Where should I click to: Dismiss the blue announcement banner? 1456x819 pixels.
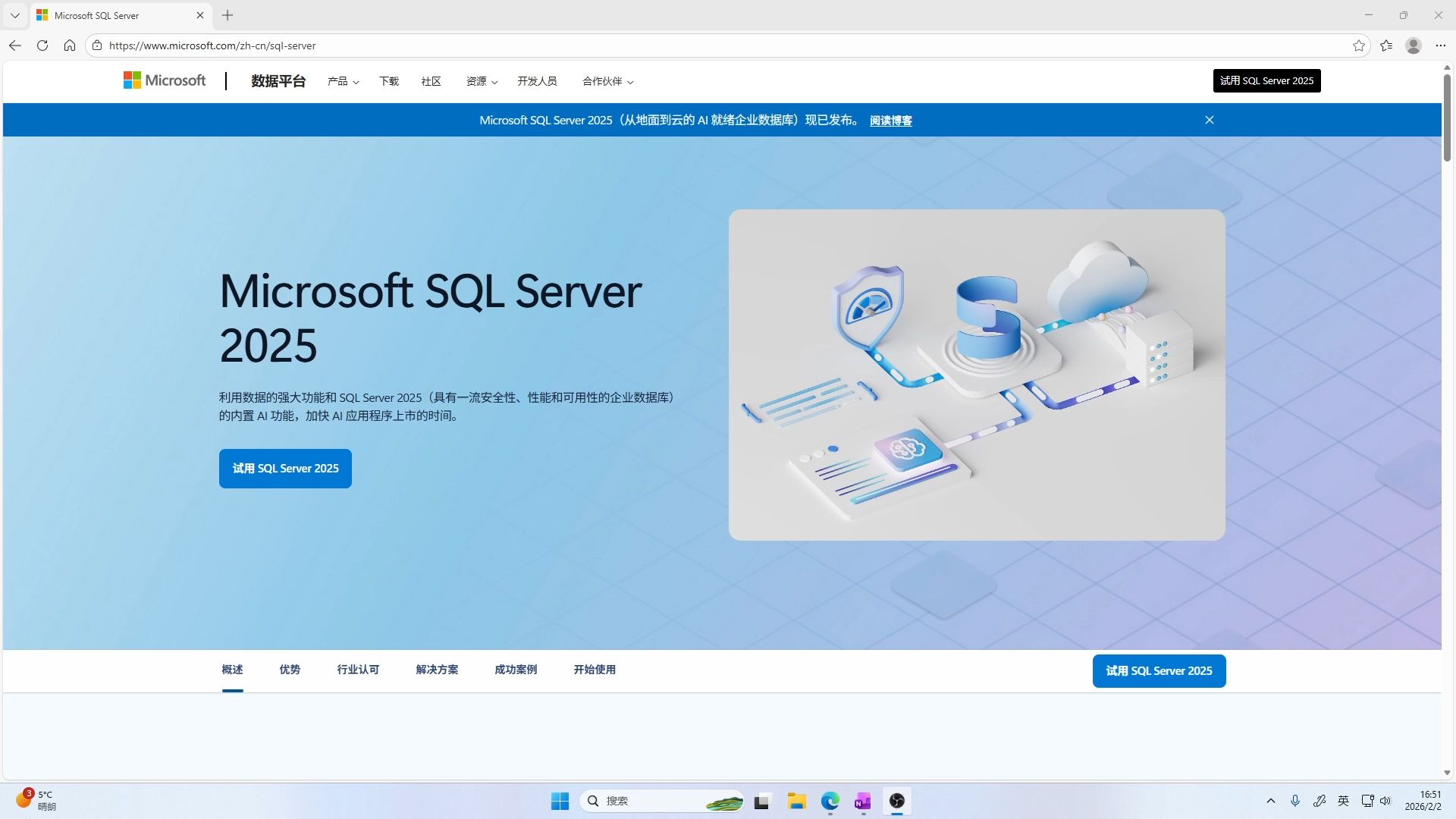coord(1210,120)
